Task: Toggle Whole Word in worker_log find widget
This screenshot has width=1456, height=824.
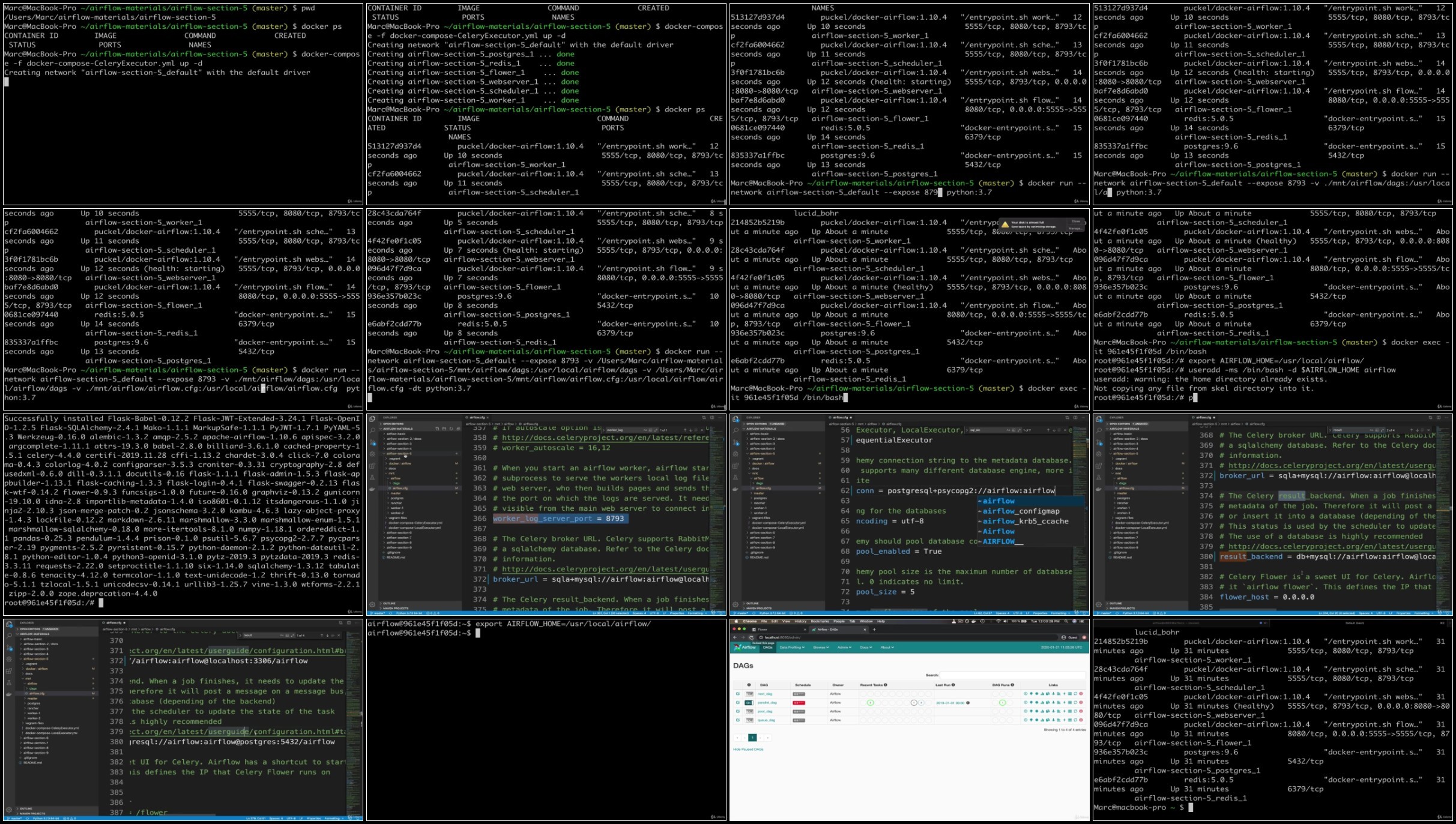Action: tap(650, 430)
